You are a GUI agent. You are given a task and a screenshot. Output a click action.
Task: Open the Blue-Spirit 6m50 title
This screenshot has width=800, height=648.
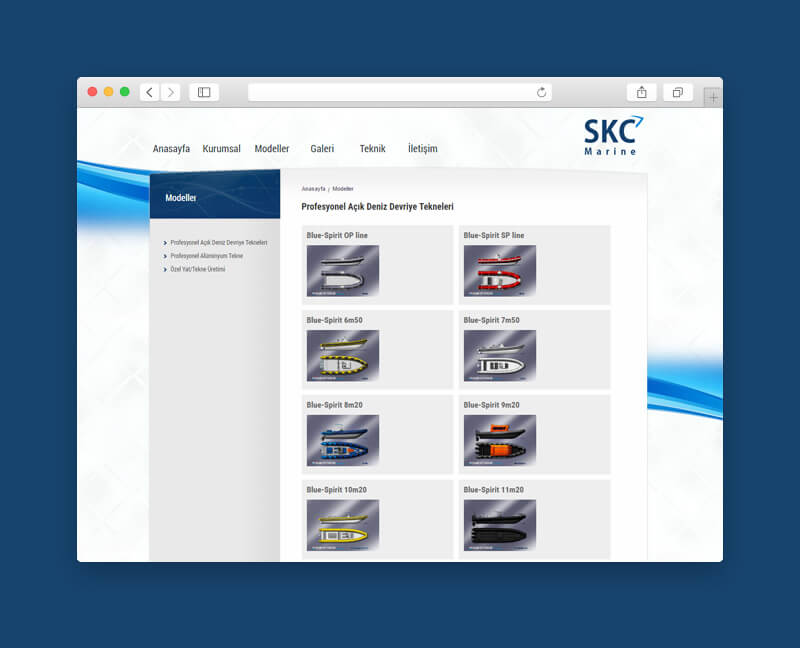point(334,320)
